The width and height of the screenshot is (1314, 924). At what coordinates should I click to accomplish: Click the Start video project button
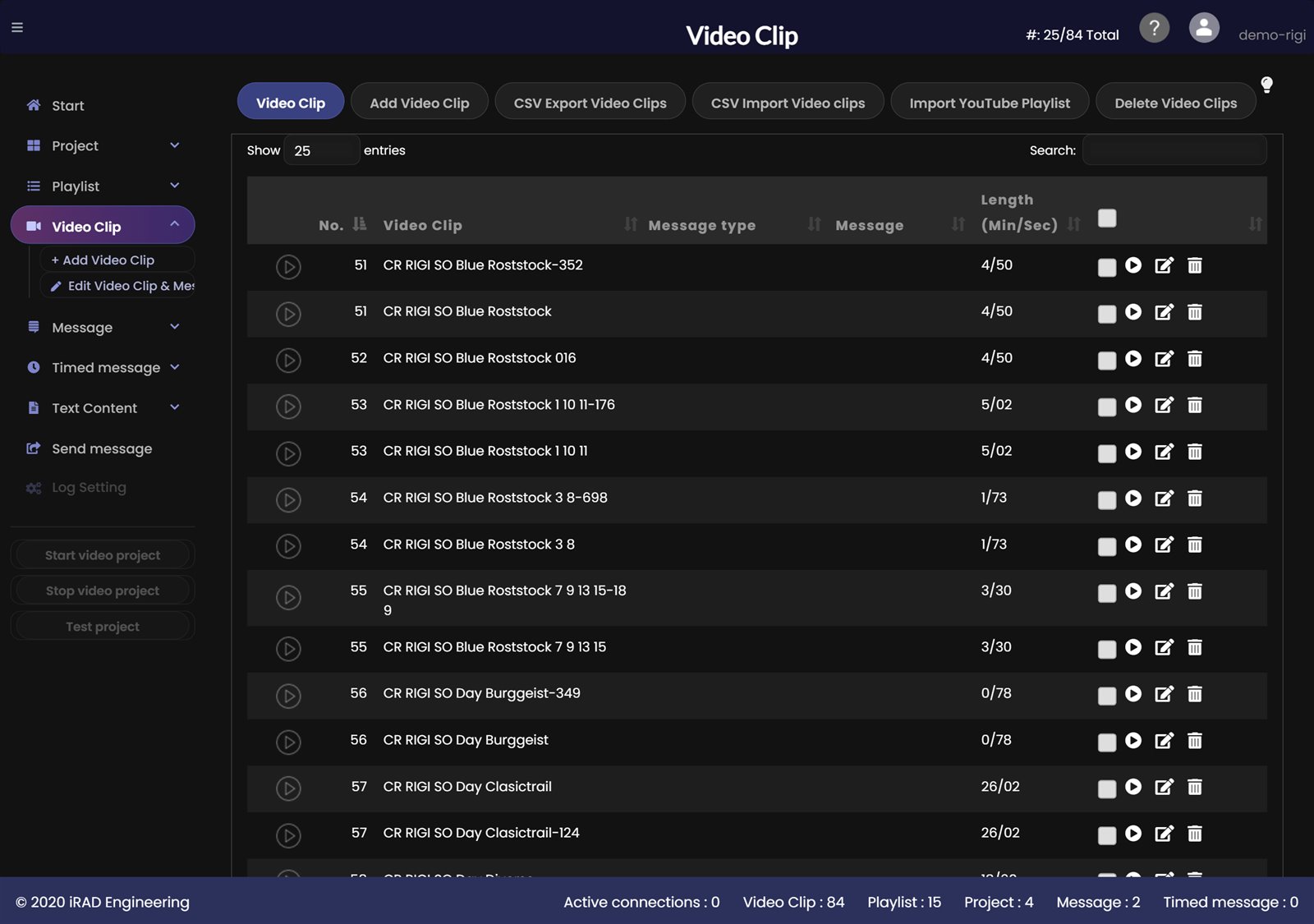(x=103, y=555)
